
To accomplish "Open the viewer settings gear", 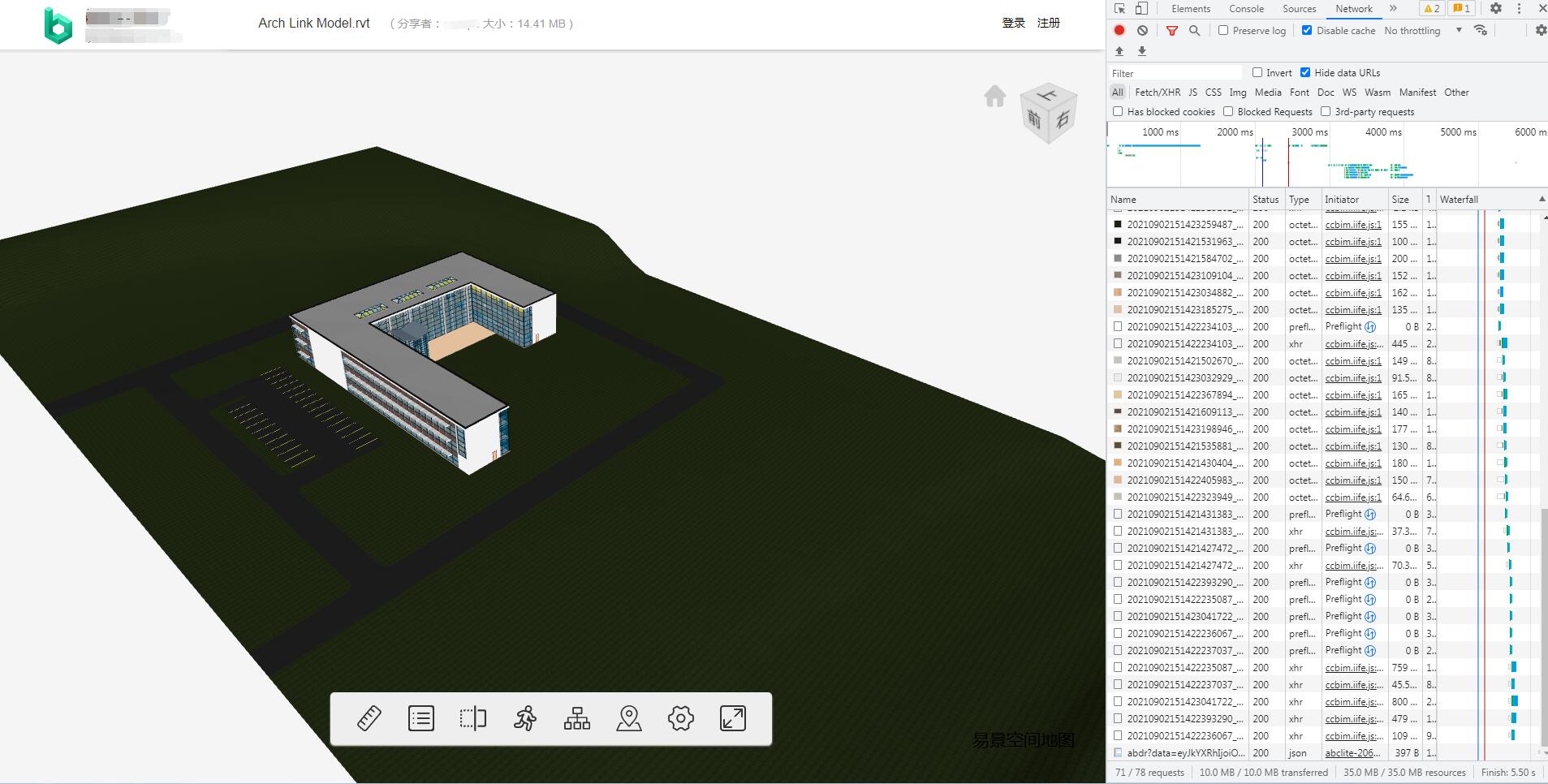I will coord(681,717).
